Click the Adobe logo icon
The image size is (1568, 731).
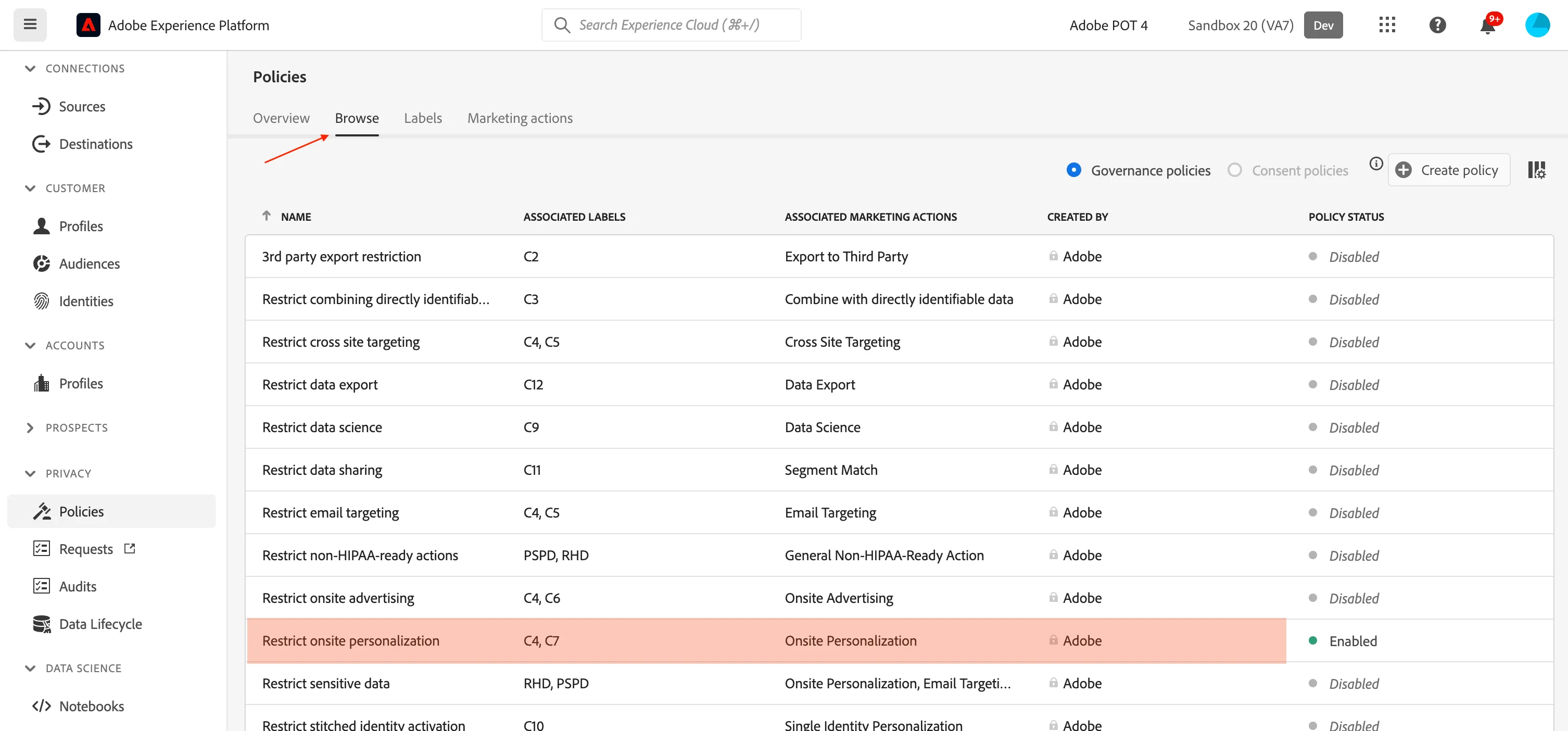(88, 25)
